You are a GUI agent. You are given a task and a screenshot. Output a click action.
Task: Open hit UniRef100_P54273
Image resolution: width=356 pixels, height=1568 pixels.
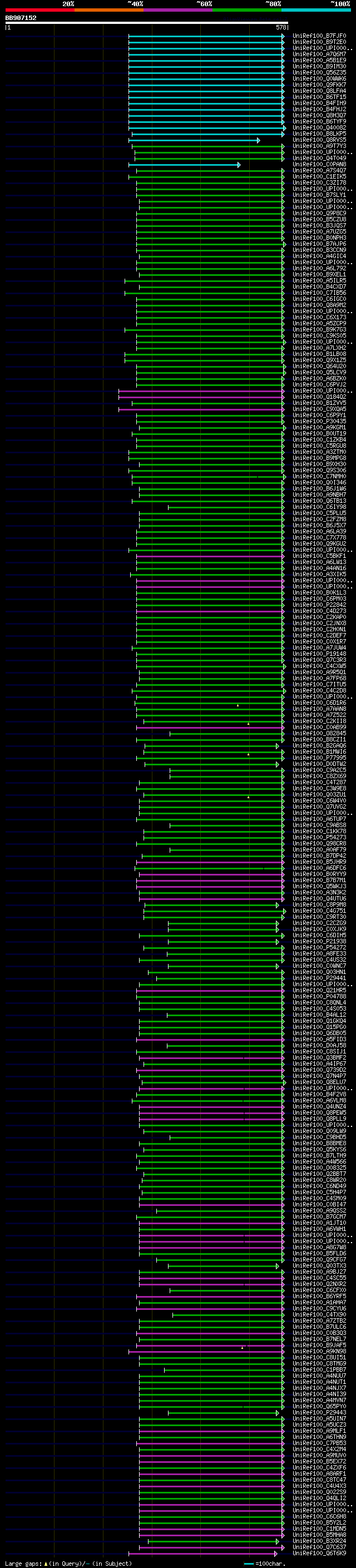319,838
